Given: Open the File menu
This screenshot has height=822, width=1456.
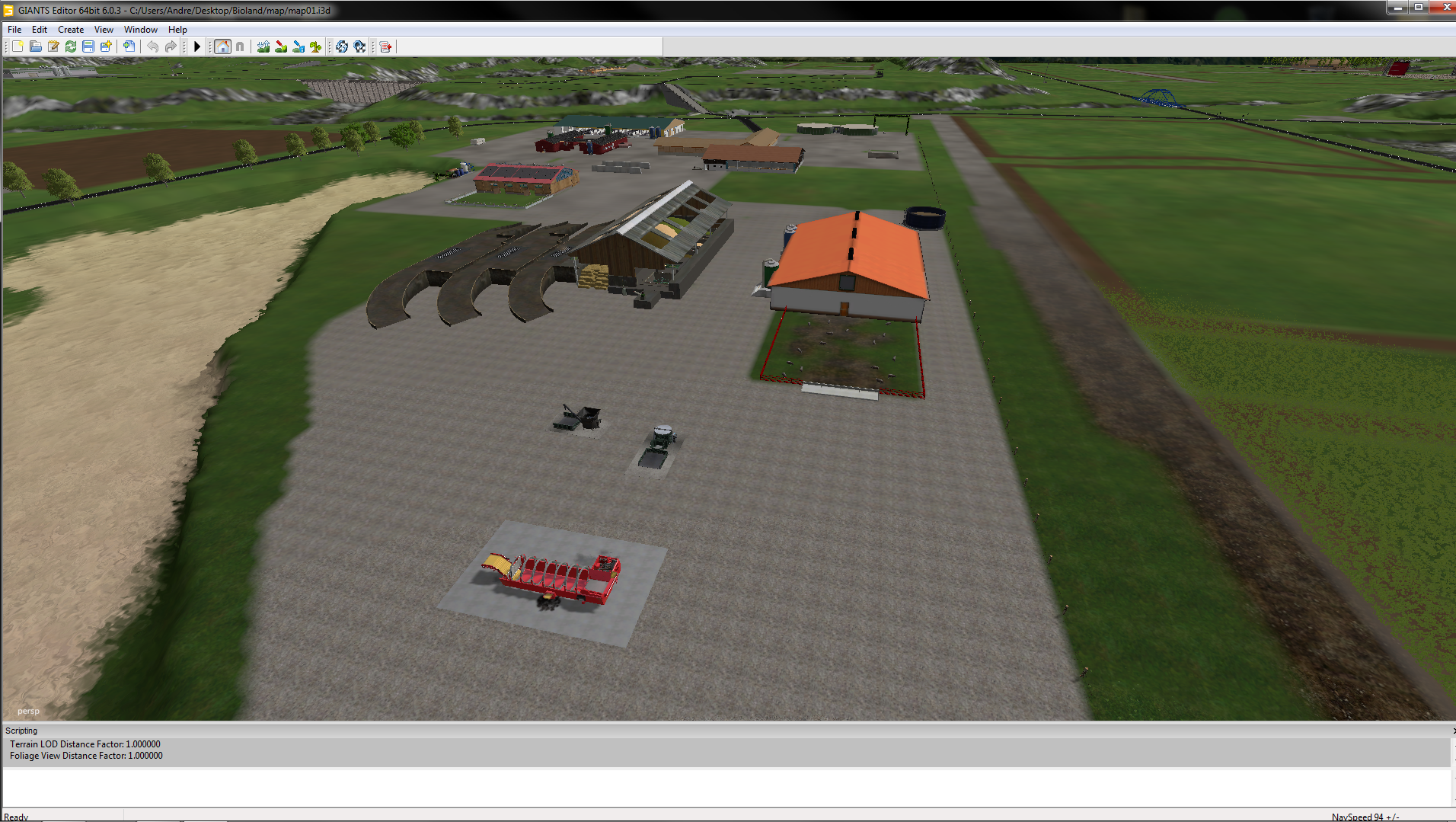Looking at the screenshot, I should [x=14, y=30].
